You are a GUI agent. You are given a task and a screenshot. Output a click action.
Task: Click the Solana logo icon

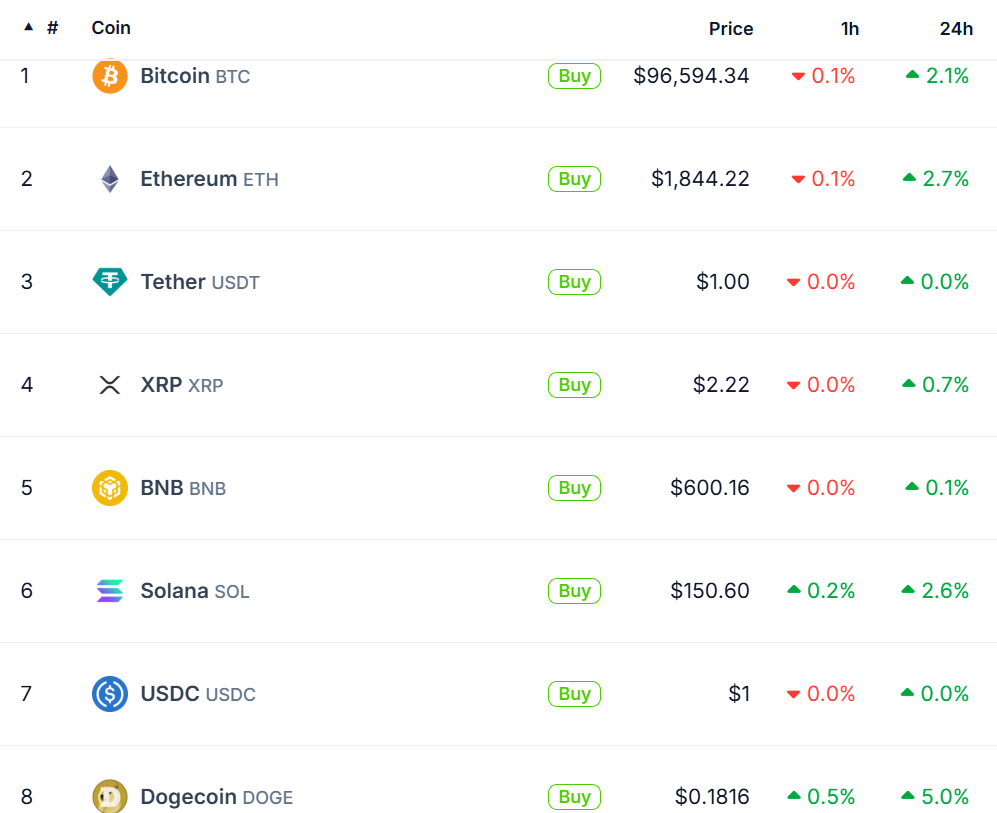click(x=110, y=591)
